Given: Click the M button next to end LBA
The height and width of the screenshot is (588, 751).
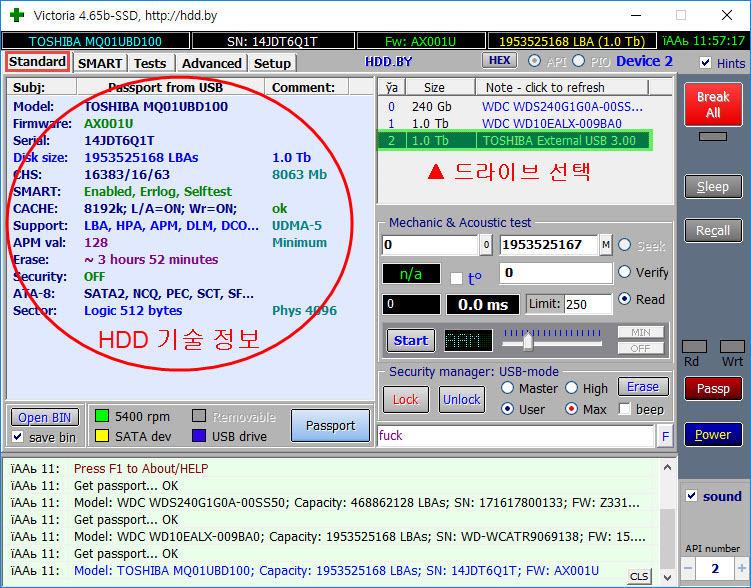Looking at the screenshot, I should (606, 245).
